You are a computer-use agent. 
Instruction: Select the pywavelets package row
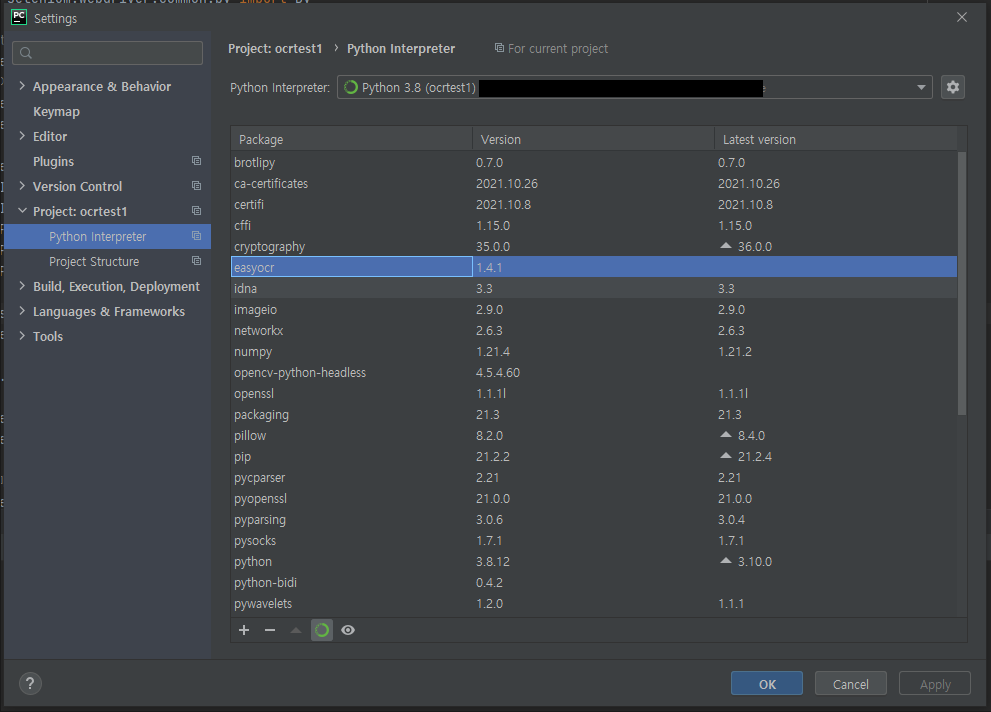(594, 603)
